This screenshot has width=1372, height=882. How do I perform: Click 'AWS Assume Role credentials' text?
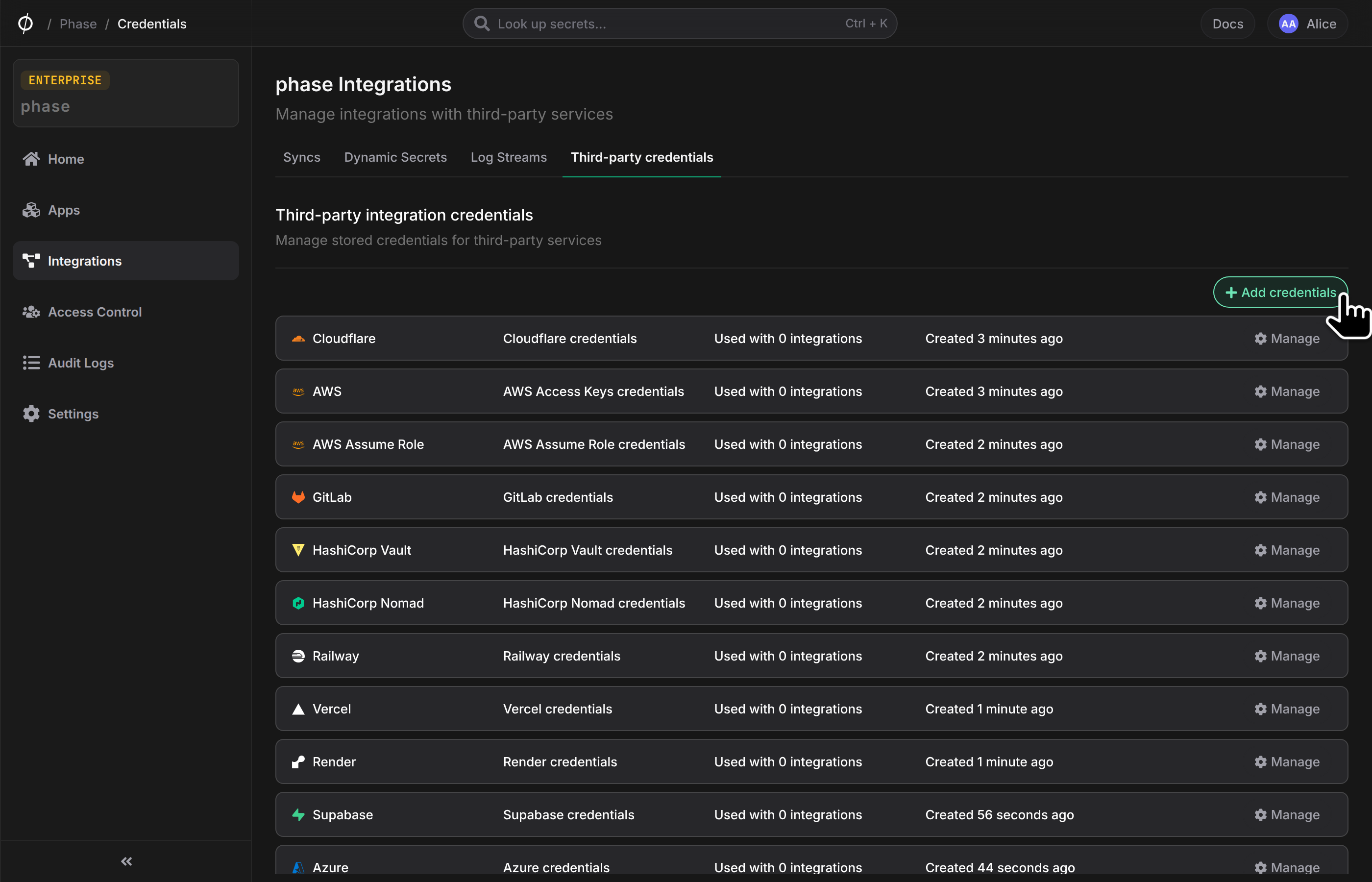pyautogui.click(x=594, y=444)
